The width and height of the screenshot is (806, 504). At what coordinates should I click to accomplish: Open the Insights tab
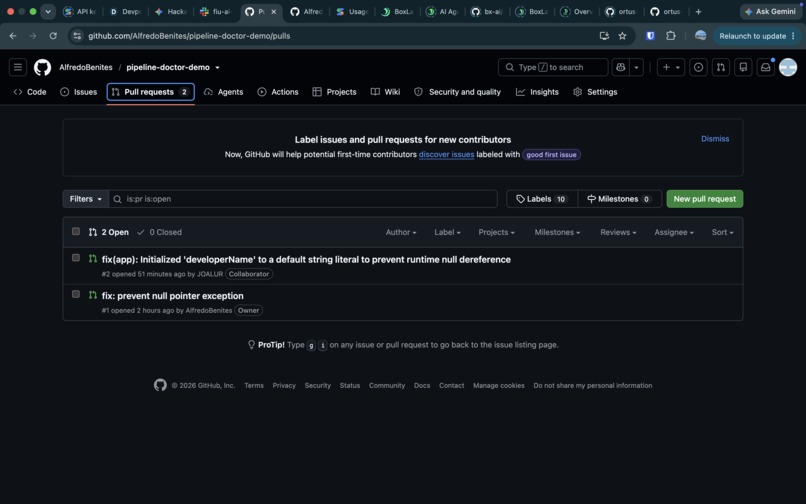click(538, 92)
